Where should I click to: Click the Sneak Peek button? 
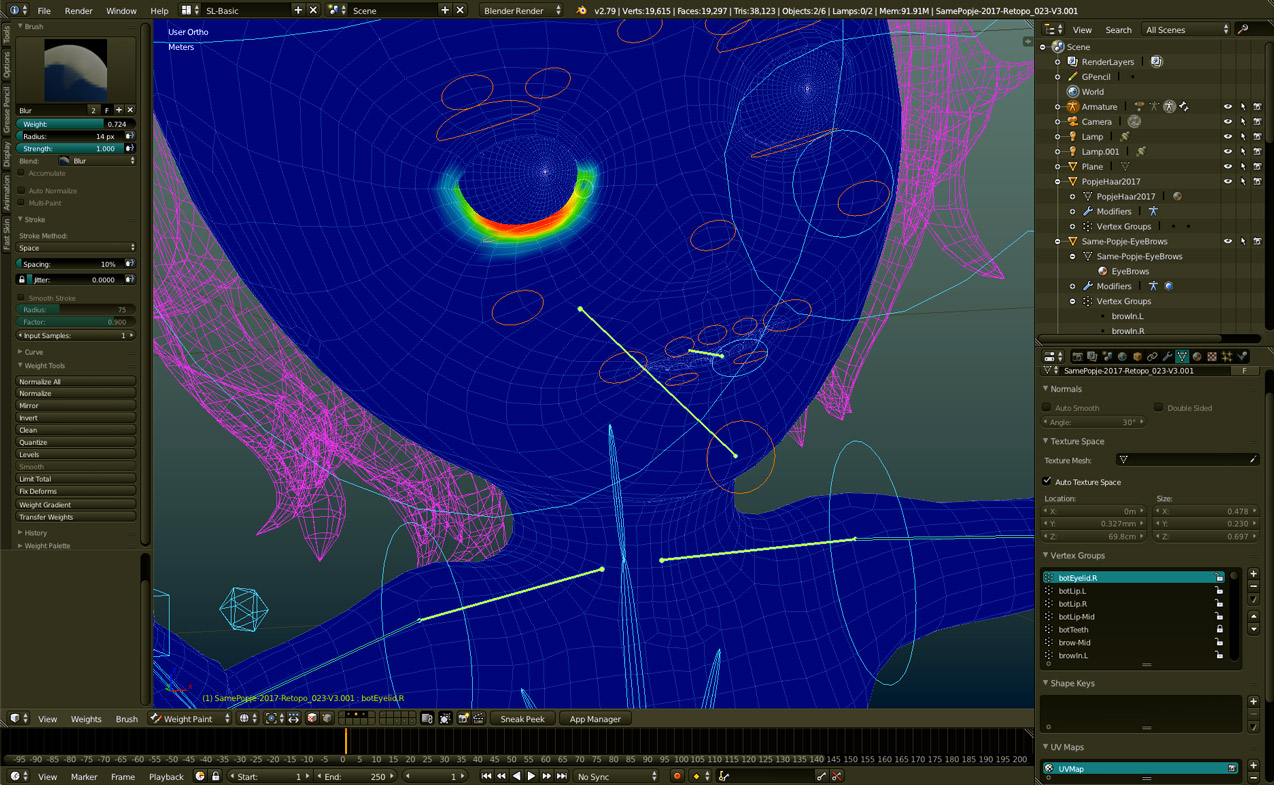(x=522, y=719)
